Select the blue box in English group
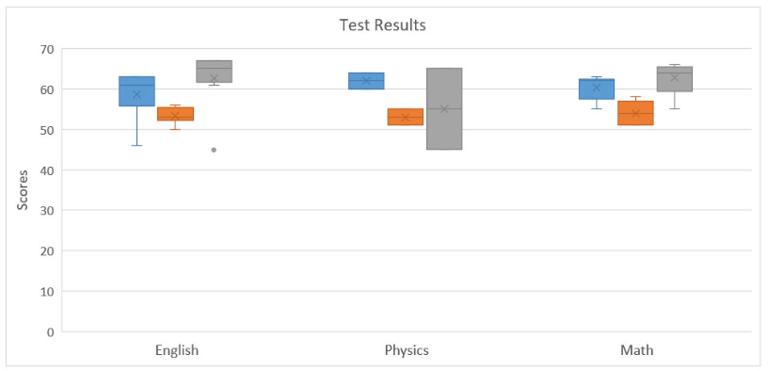 (137, 91)
